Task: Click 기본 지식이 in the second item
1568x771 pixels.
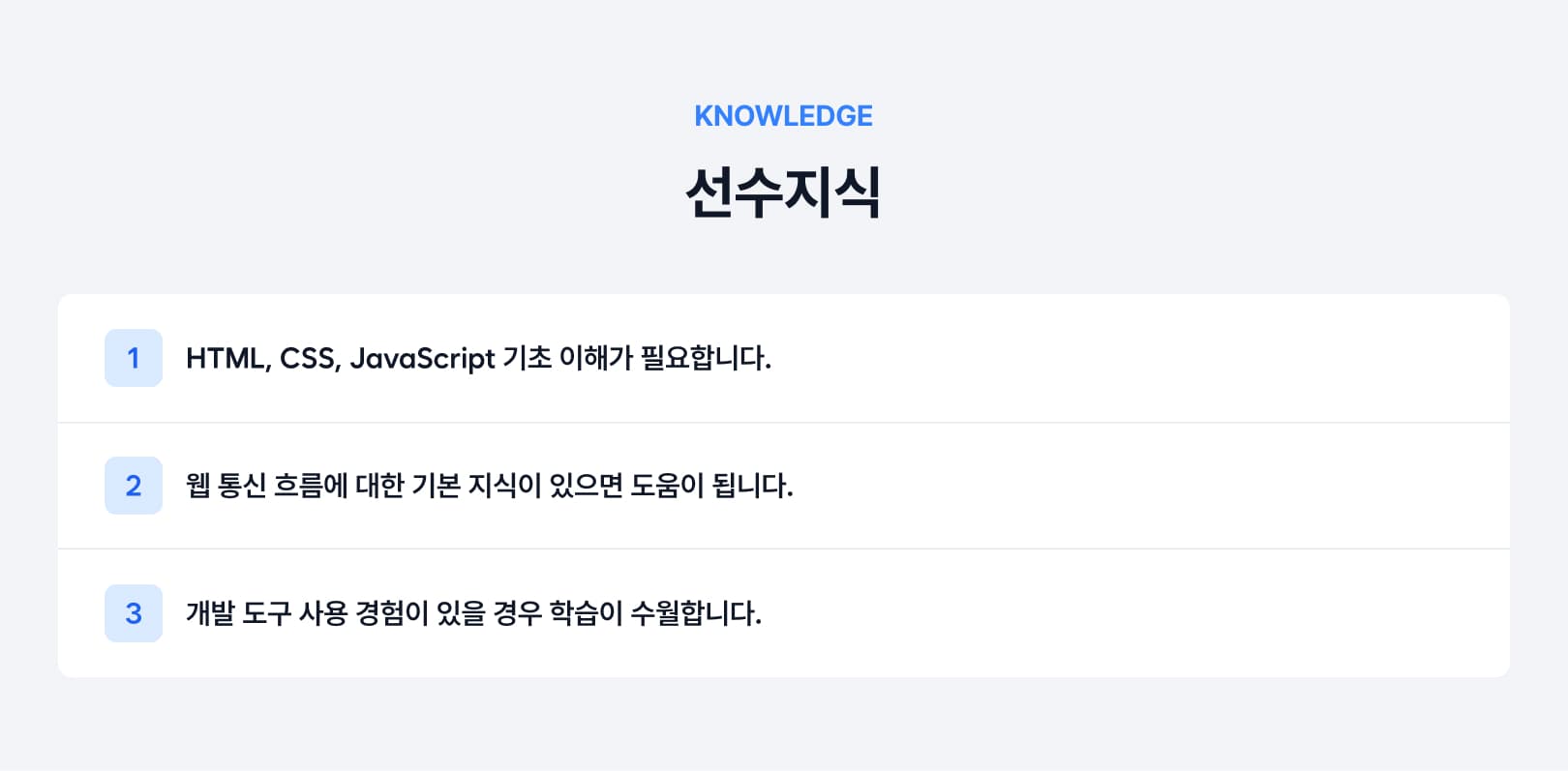Action: tap(476, 486)
